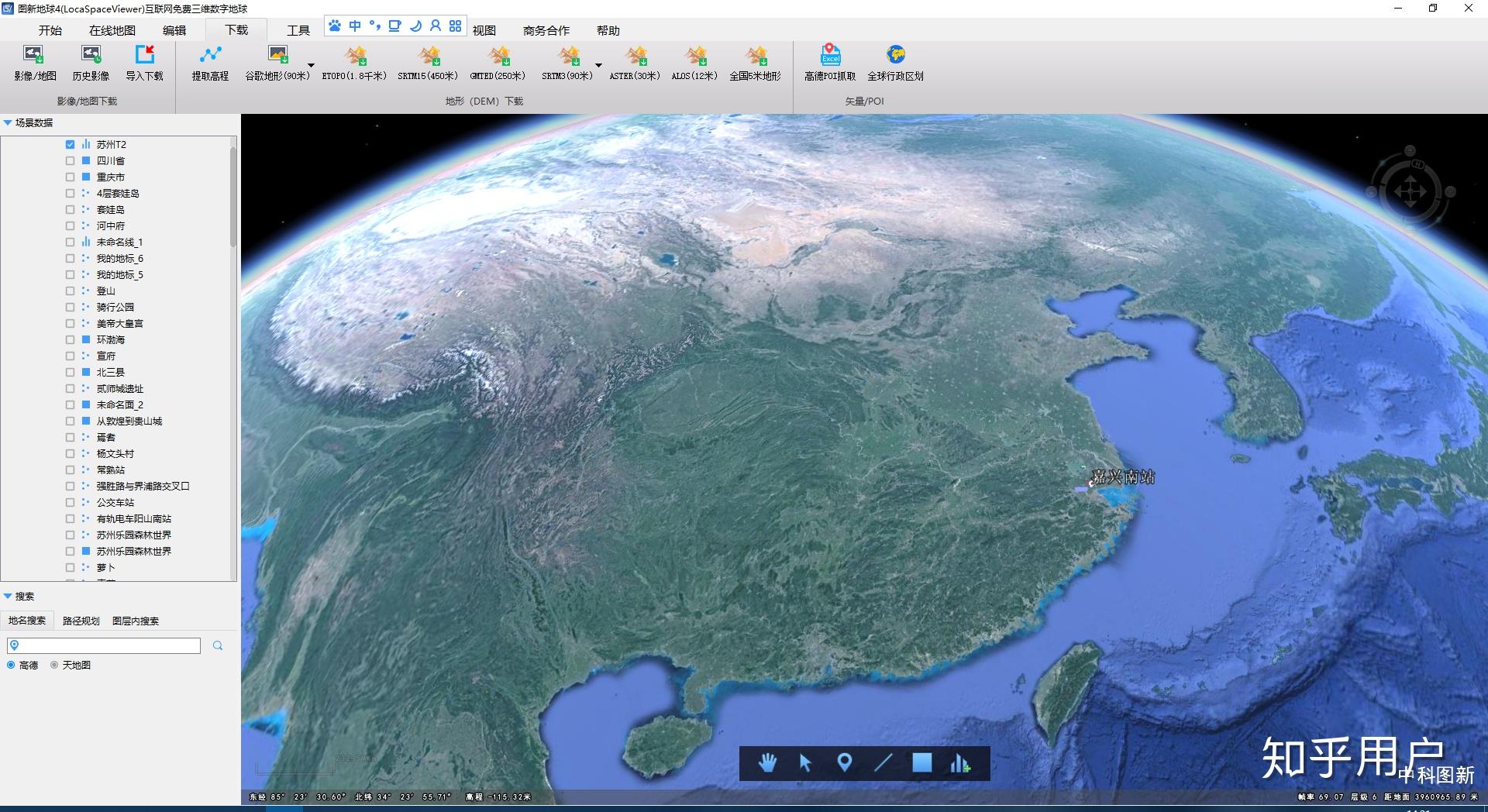Select the 美帝大皇宫 tree item
Viewport: 1488px width, 812px height.
click(x=120, y=324)
